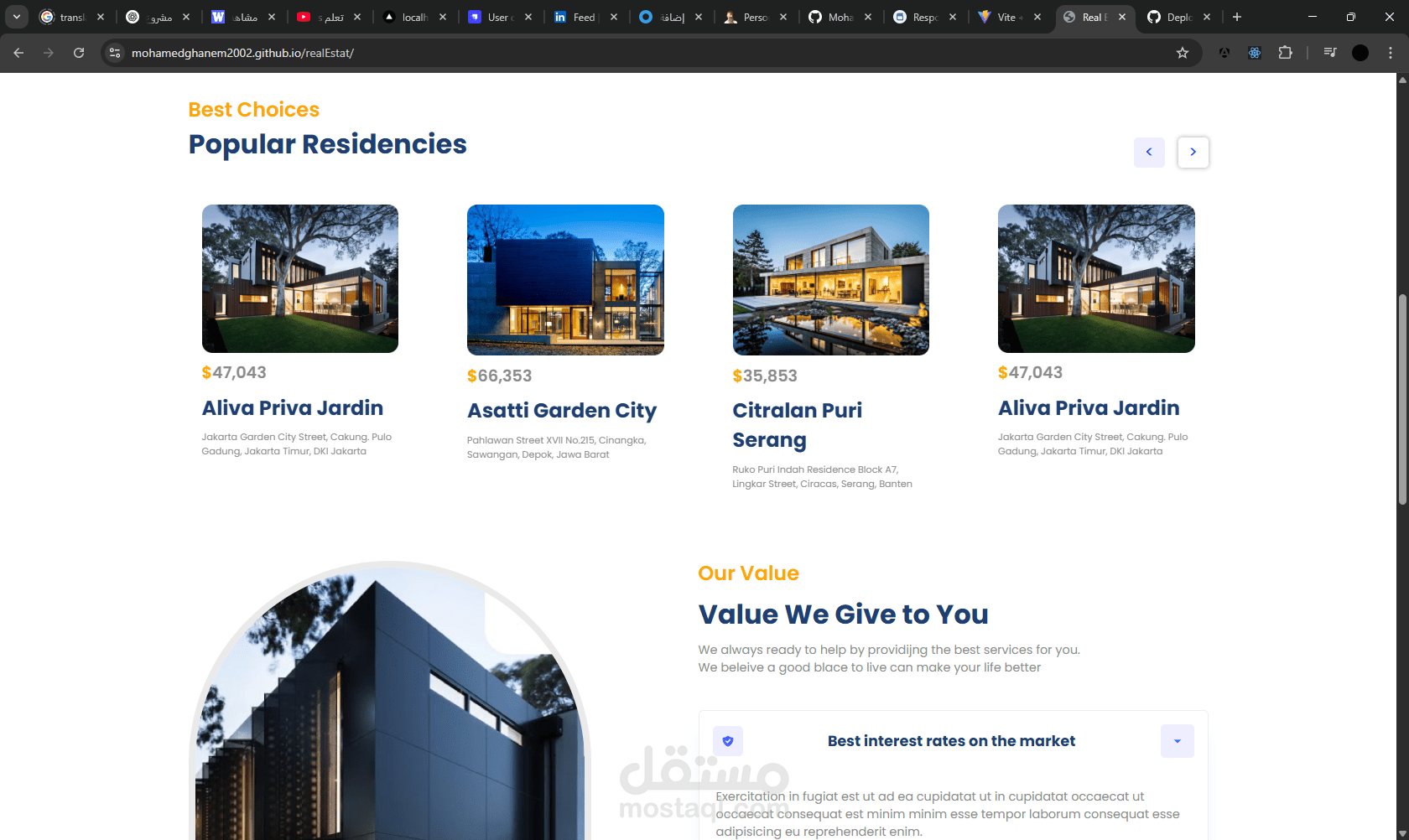This screenshot has height=840, width=1409.
Task: Open a new tab with the plus icon
Action: pos(1236,17)
